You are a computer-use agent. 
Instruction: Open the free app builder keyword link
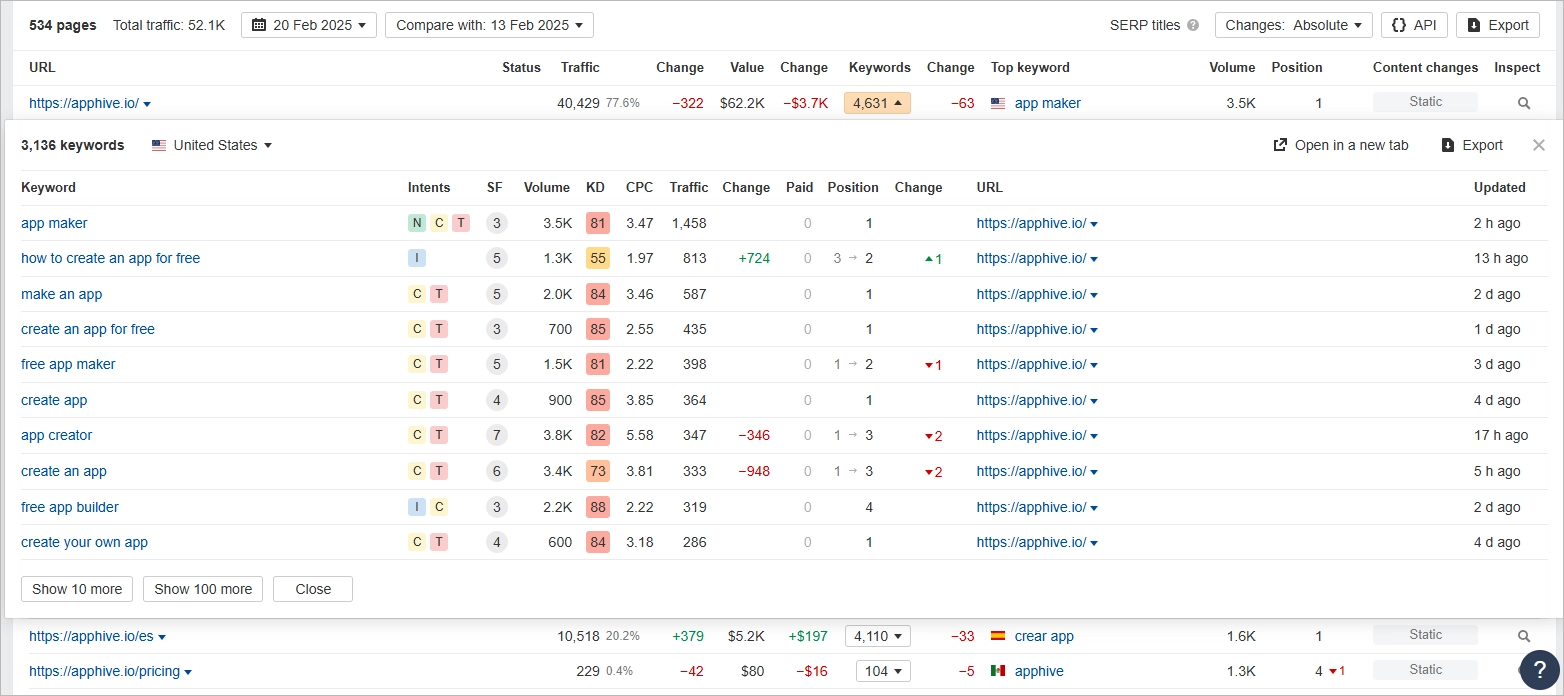(70, 507)
